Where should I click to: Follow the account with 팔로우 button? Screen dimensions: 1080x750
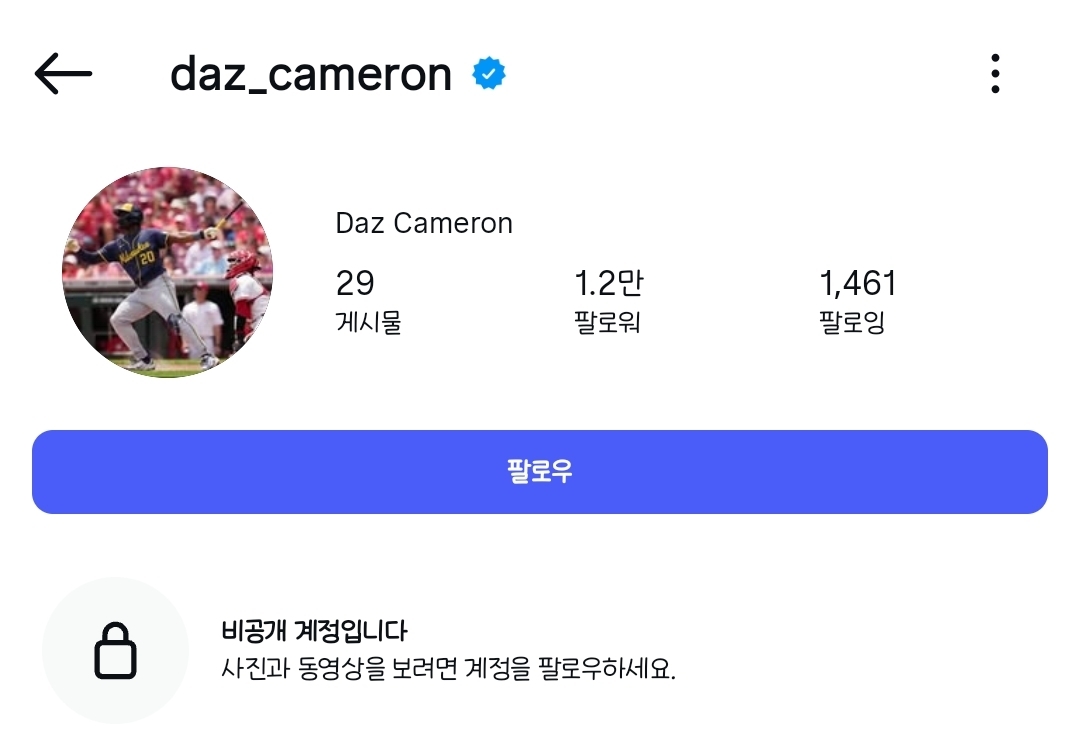pos(540,472)
